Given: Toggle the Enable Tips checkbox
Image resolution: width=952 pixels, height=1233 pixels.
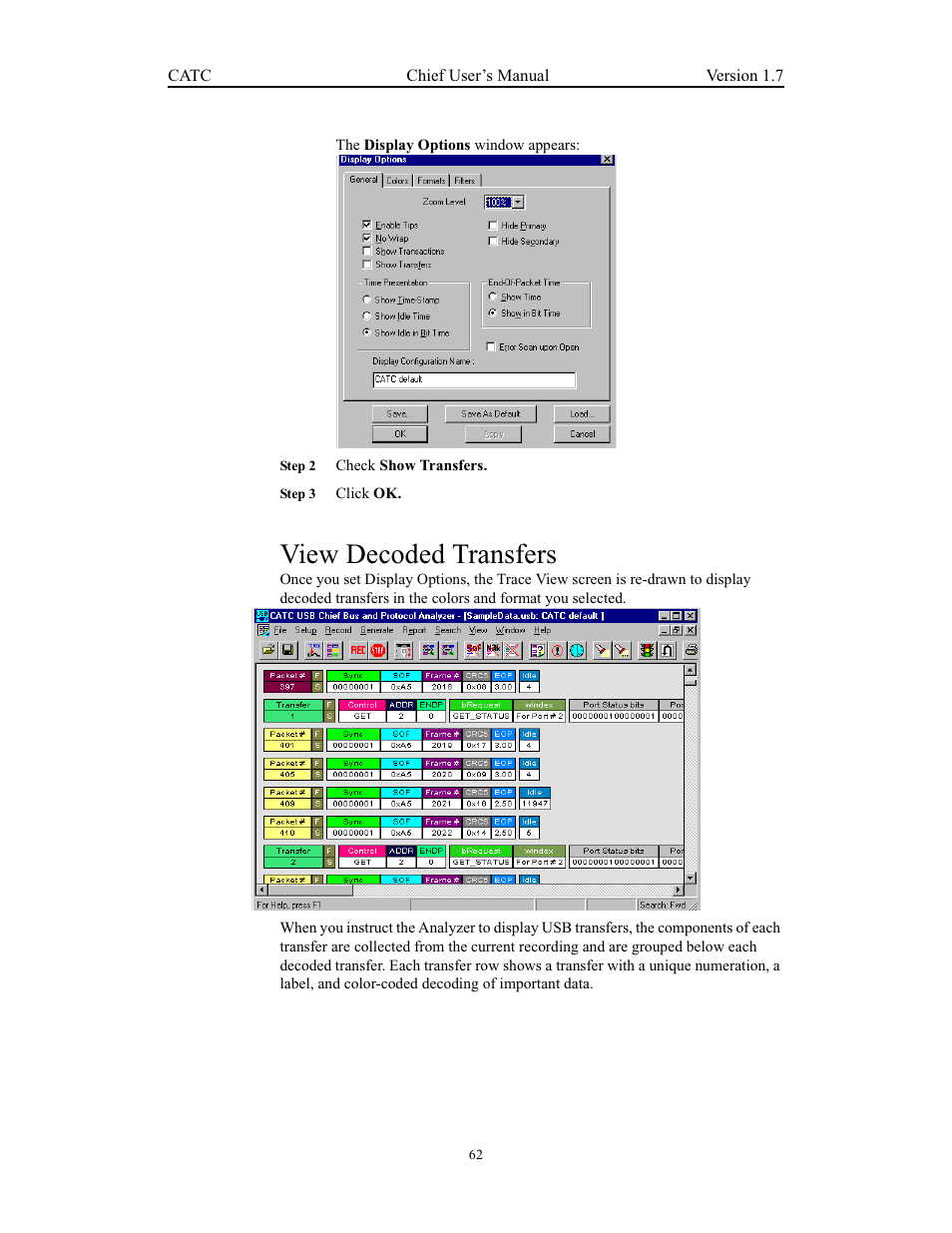Looking at the screenshot, I should (366, 225).
